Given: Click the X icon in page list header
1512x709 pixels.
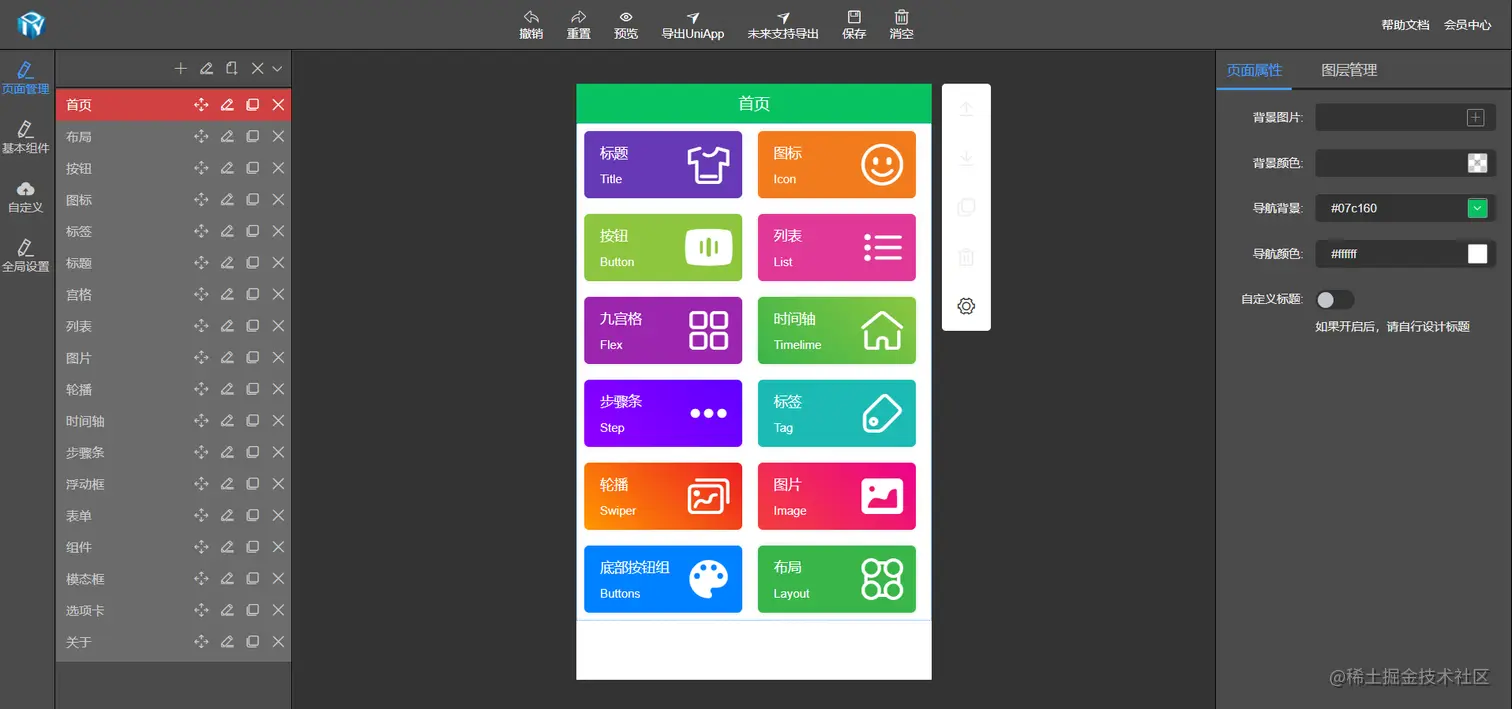Looking at the screenshot, I should [x=257, y=68].
